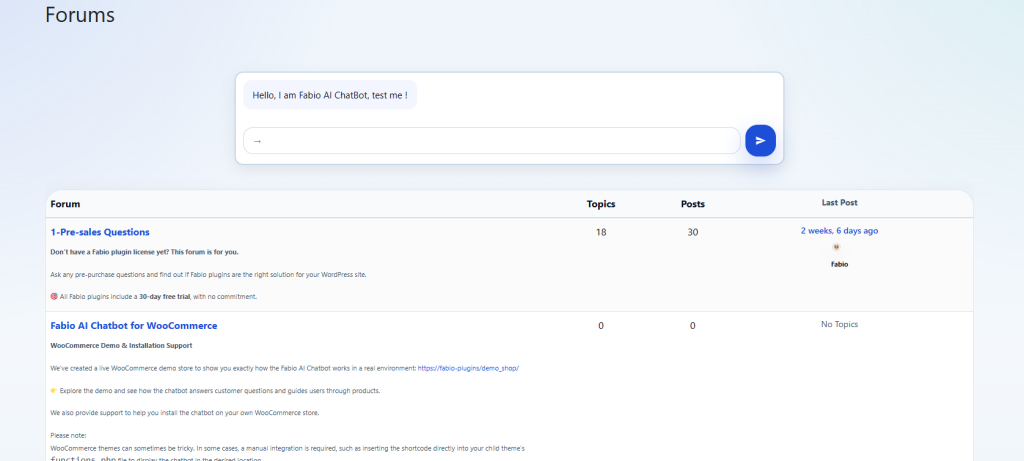Click the 'Ask any pre-purchase questions' sentence
Image resolution: width=1024 pixels, height=461 pixels.
(x=208, y=274)
